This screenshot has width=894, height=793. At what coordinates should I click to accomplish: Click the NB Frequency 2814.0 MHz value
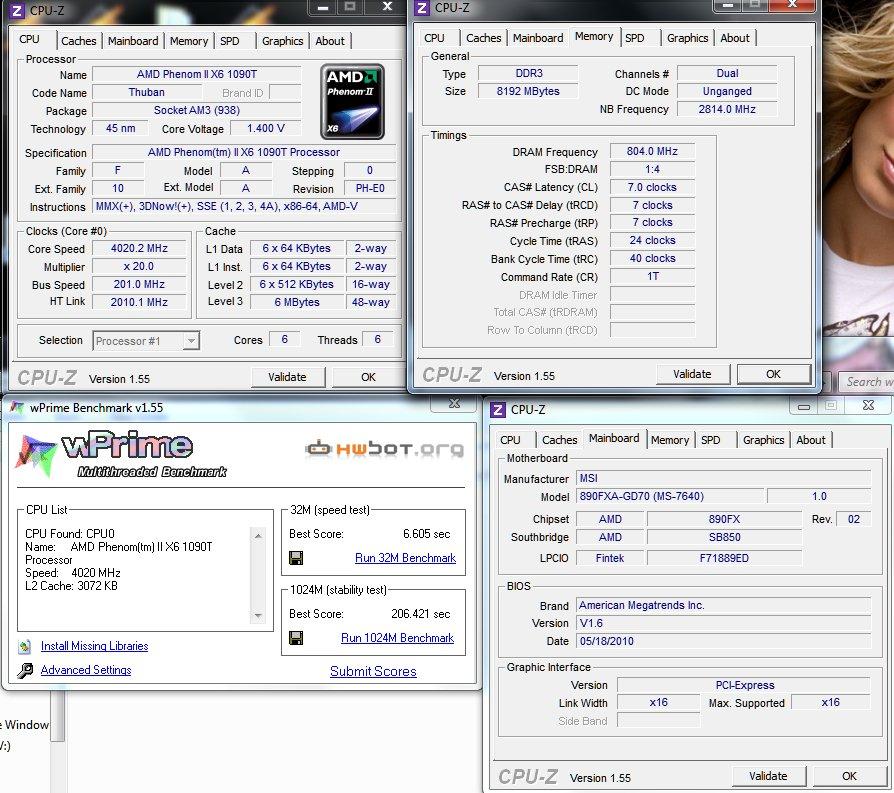coord(727,109)
